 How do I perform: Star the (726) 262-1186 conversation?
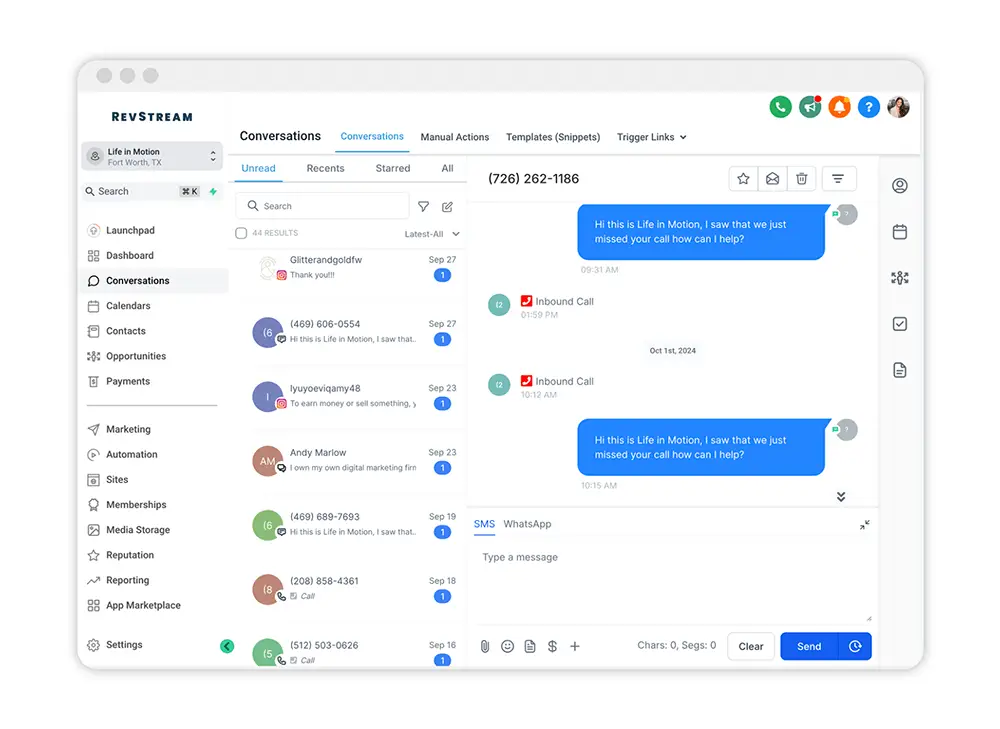(x=743, y=179)
